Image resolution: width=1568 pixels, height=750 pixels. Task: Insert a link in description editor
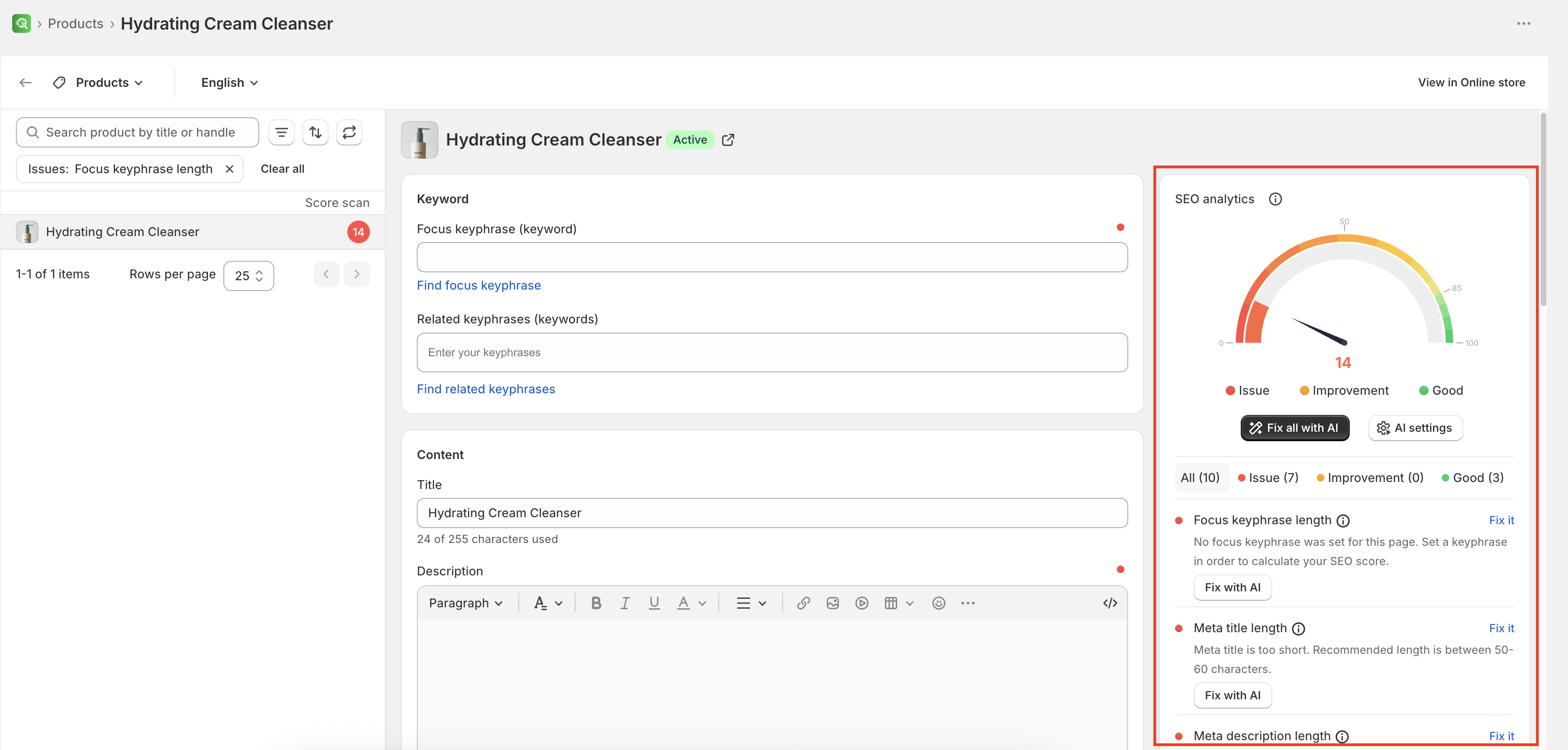point(803,603)
